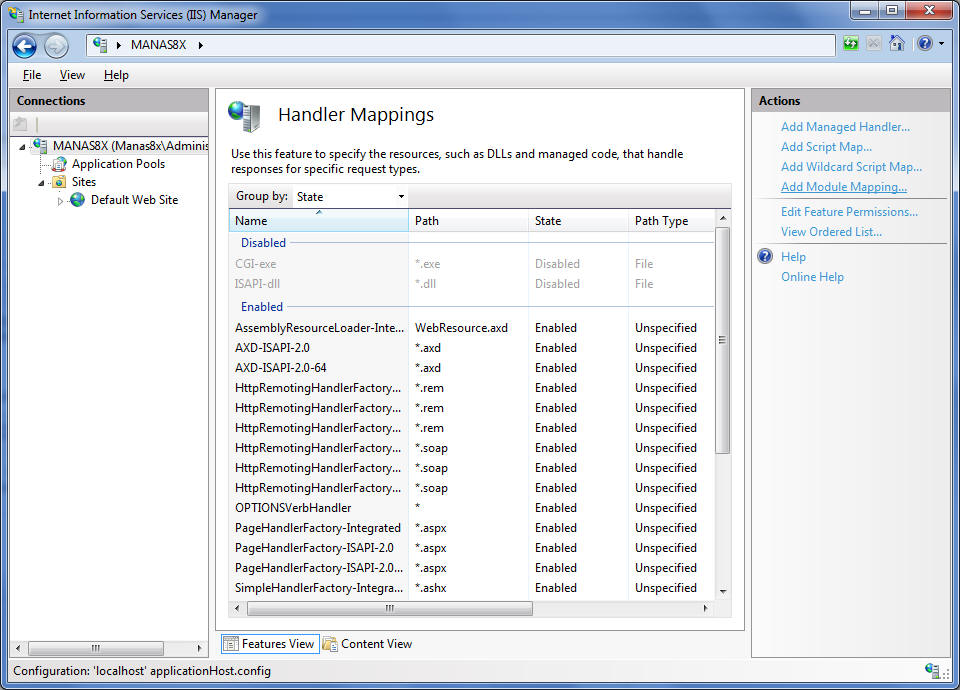Click the *.exe path cell
This screenshot has width=960, height=690.
point(427,264)
